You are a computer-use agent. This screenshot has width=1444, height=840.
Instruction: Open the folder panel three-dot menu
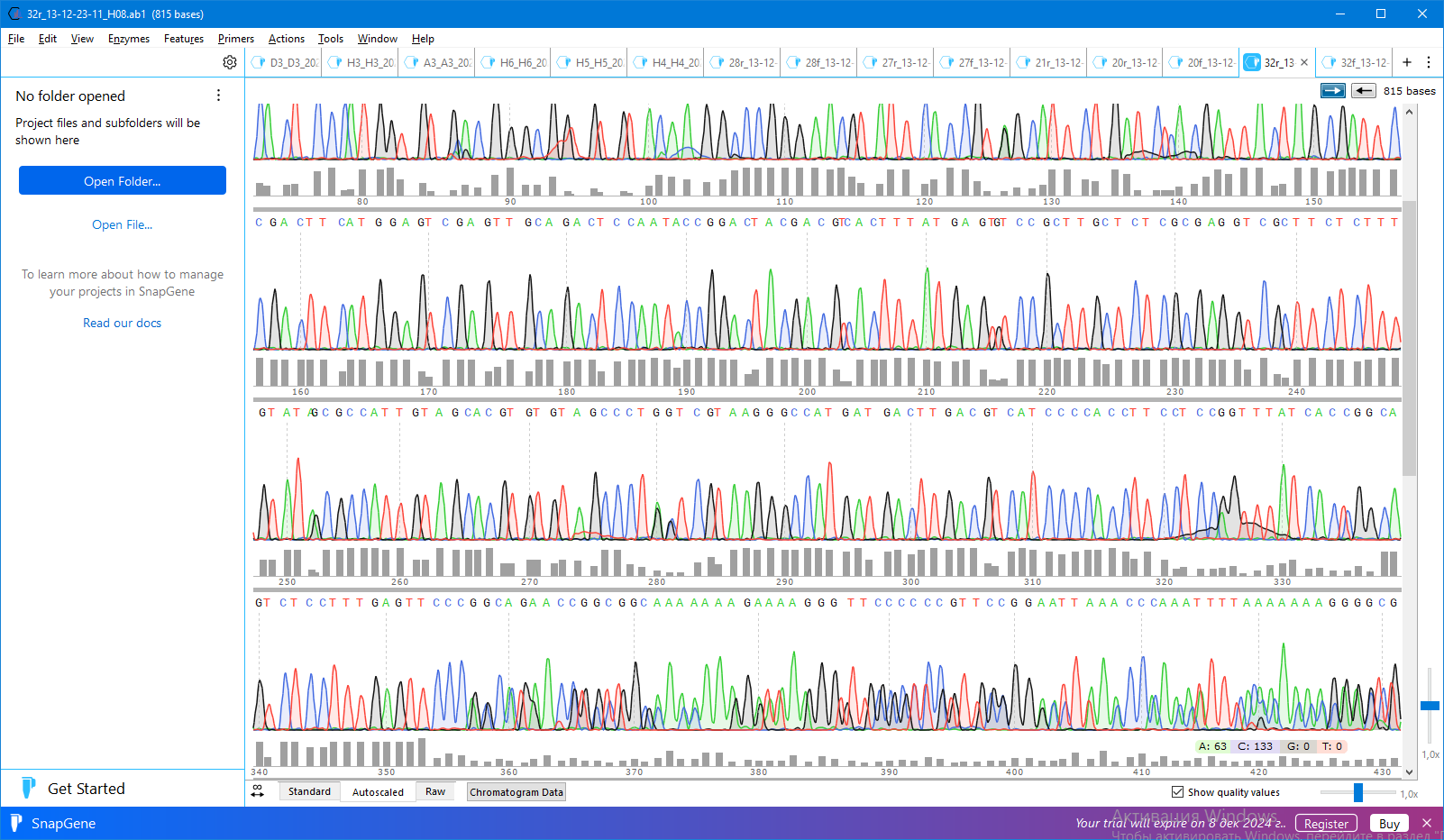(x=218, y=96)
